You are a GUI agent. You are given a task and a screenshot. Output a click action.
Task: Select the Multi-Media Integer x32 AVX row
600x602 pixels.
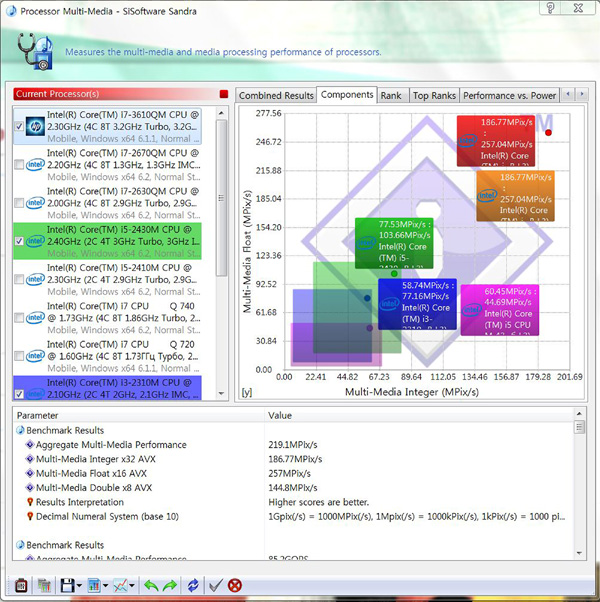tap(294, 459)
